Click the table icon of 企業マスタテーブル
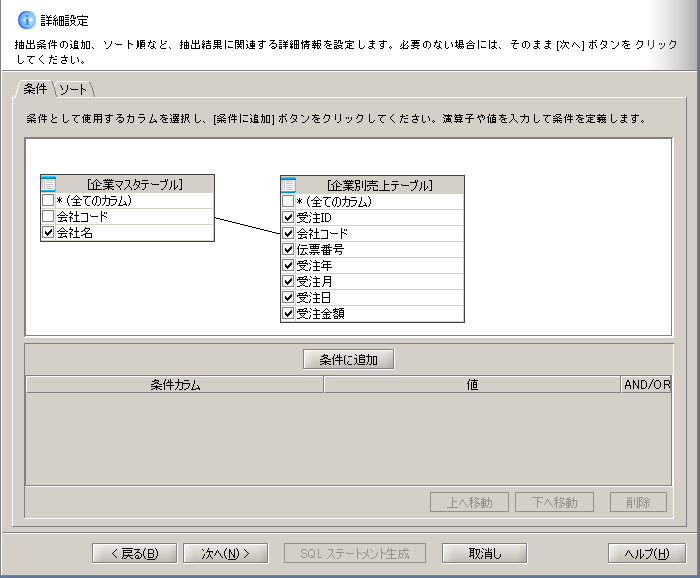700x578 pixels. point(49,184)
